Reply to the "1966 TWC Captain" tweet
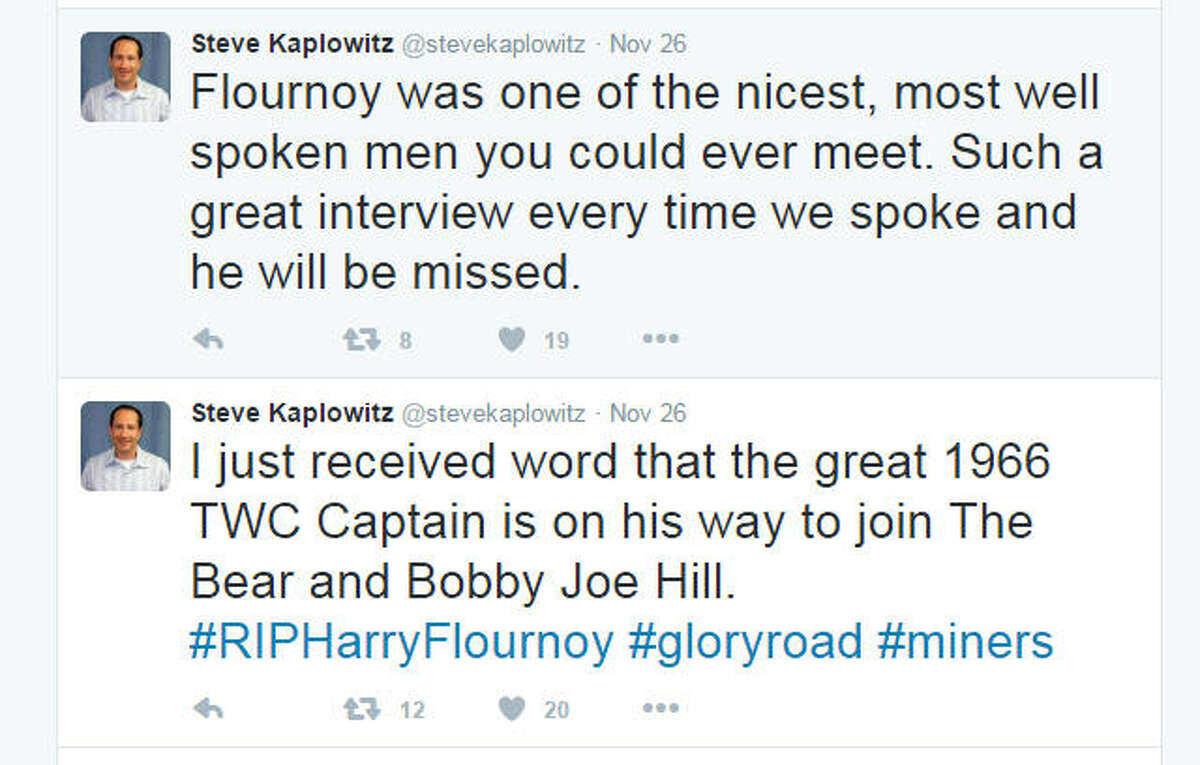The width and height of the screenshot is (1200, 765). coord(207,709)
